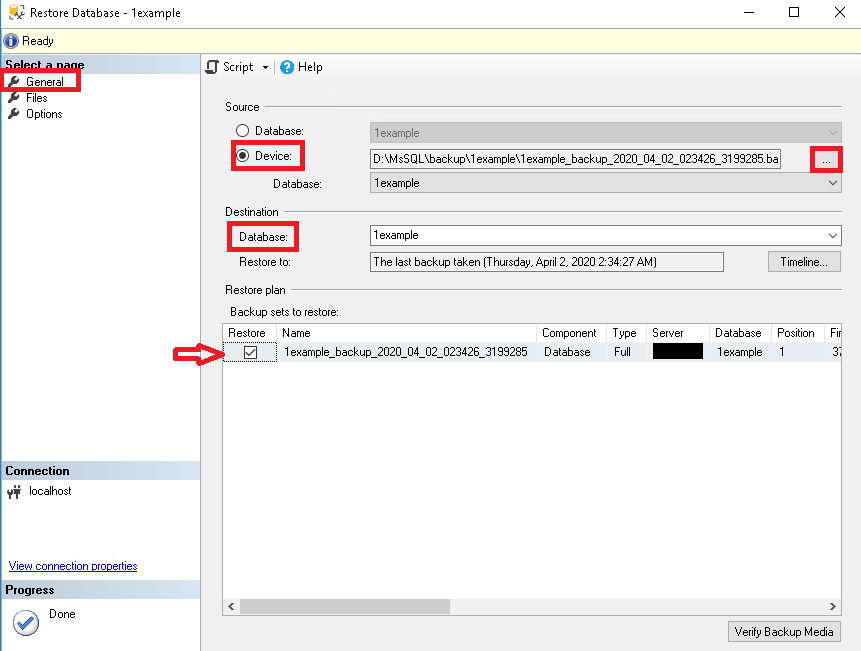
Task: Click the wrench icon beside Options
Action: pyautogui.click(x=14, y=114)
